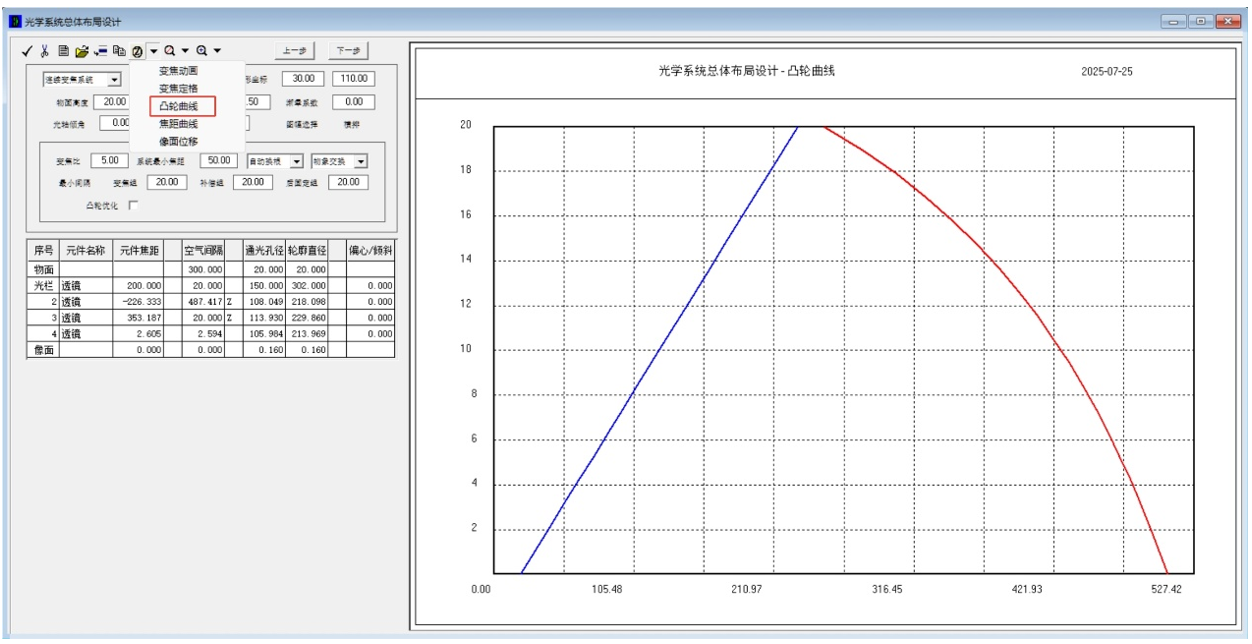Screen dimensions: 1252x644
Task: Click the new document icon
Action: coord(63,50)
